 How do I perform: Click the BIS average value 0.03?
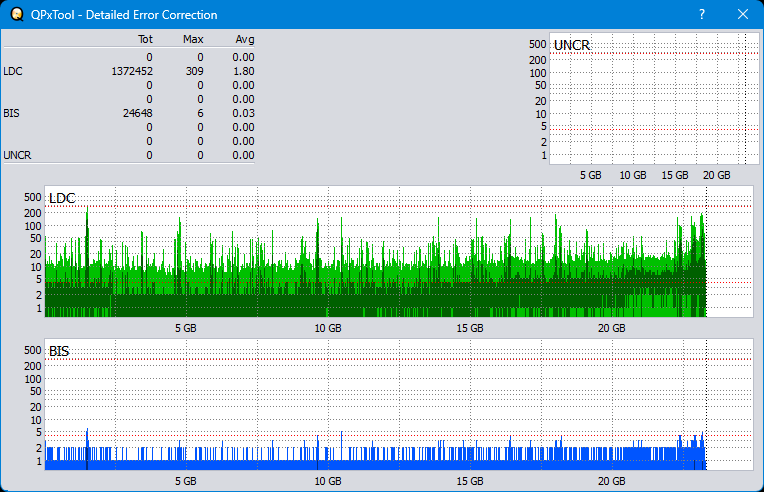[x=243, y=113]
